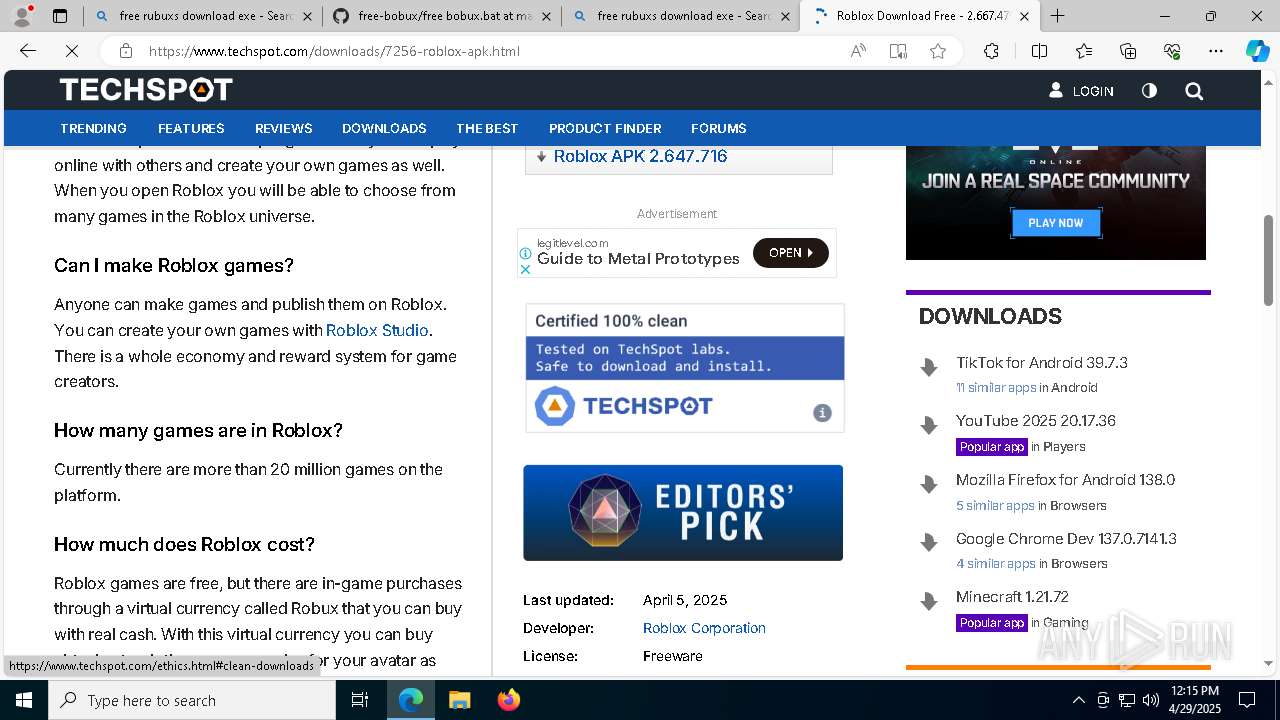Image resolution: width=1280 pixels, height=720 pixels.
Task: Open the notifications action center
Action: click(x=1247, y=700)
